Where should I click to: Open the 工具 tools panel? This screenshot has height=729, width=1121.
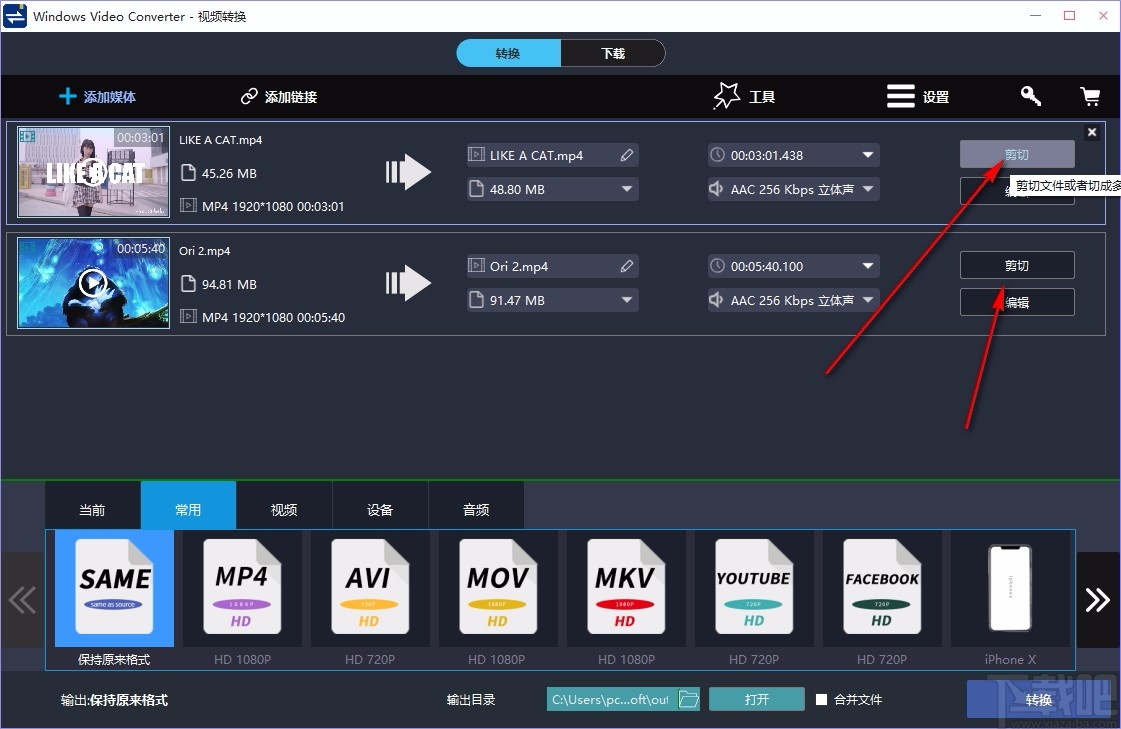point(744,96)
